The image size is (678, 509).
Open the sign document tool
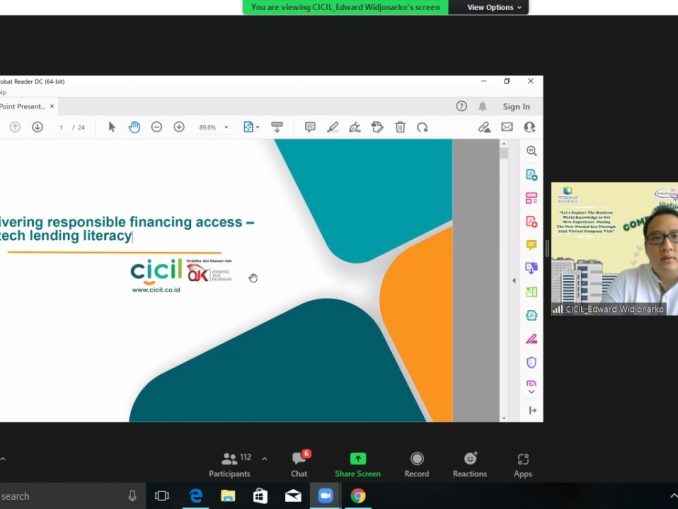tap(355, 127)
